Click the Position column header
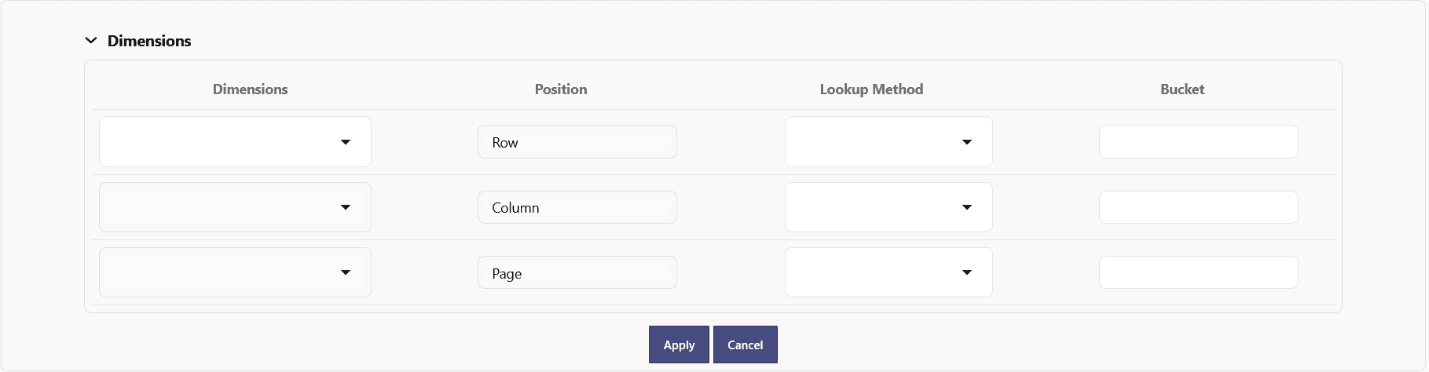 [561, 89]
